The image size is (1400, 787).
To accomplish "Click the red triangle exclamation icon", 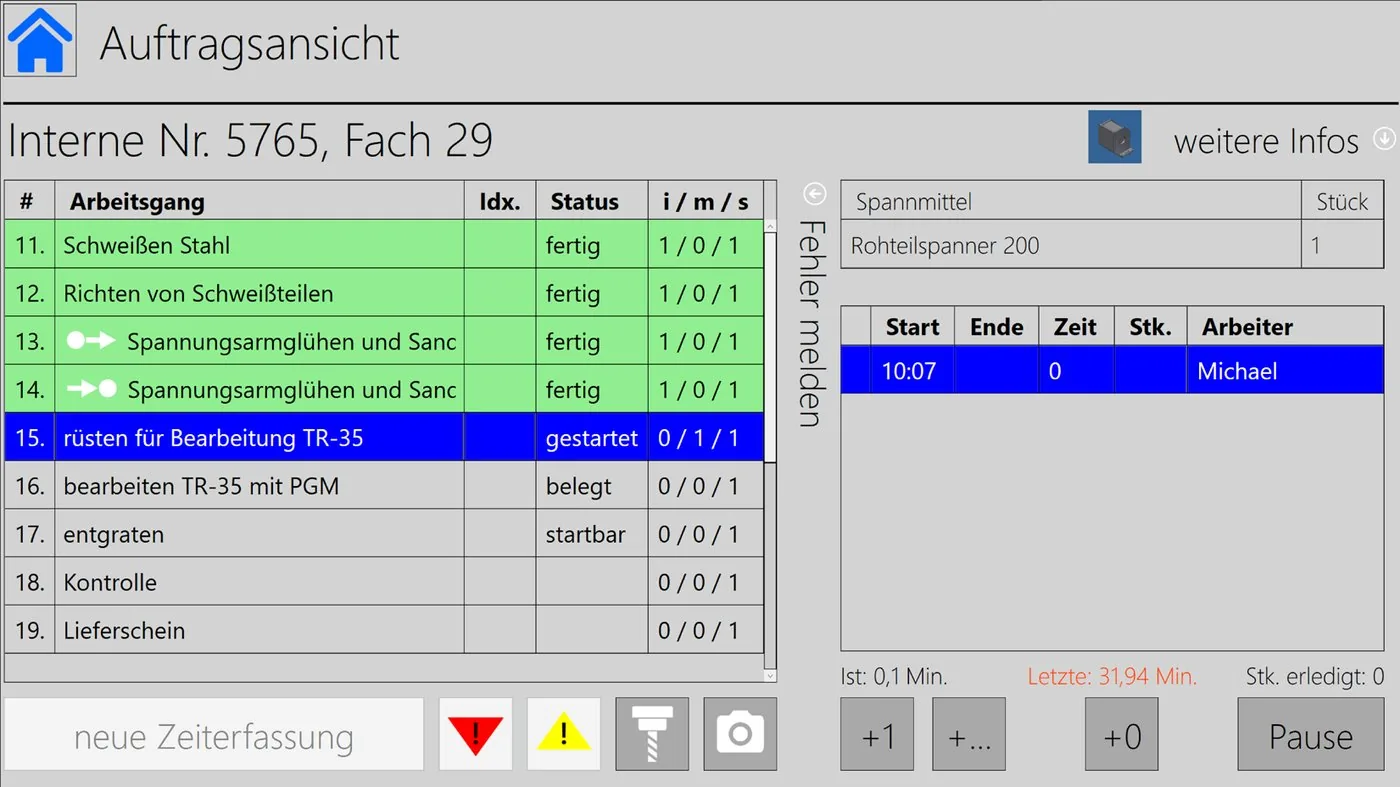I will [476, 734].
